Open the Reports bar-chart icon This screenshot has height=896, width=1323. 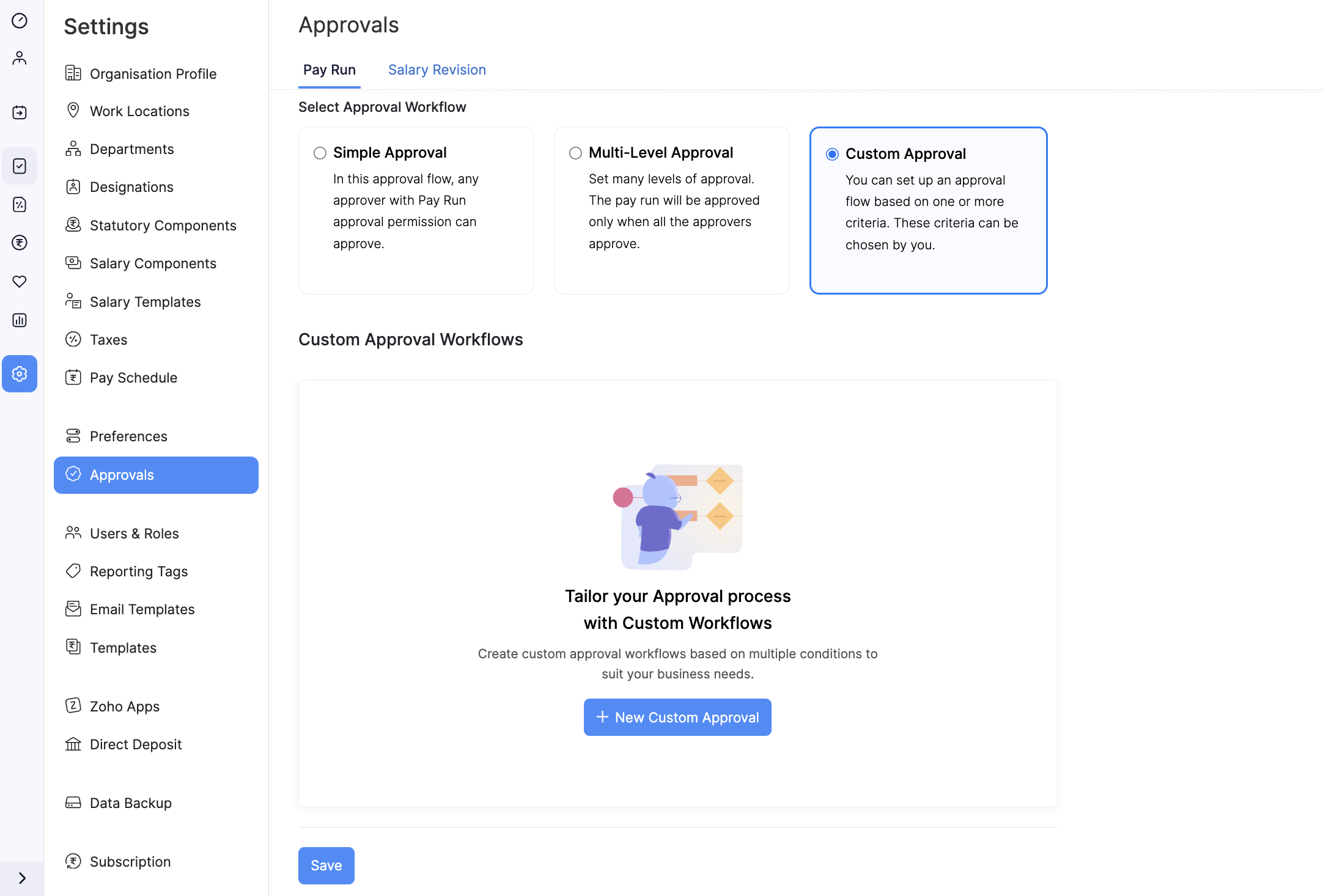pyautogui.click(x=20, y=320)
